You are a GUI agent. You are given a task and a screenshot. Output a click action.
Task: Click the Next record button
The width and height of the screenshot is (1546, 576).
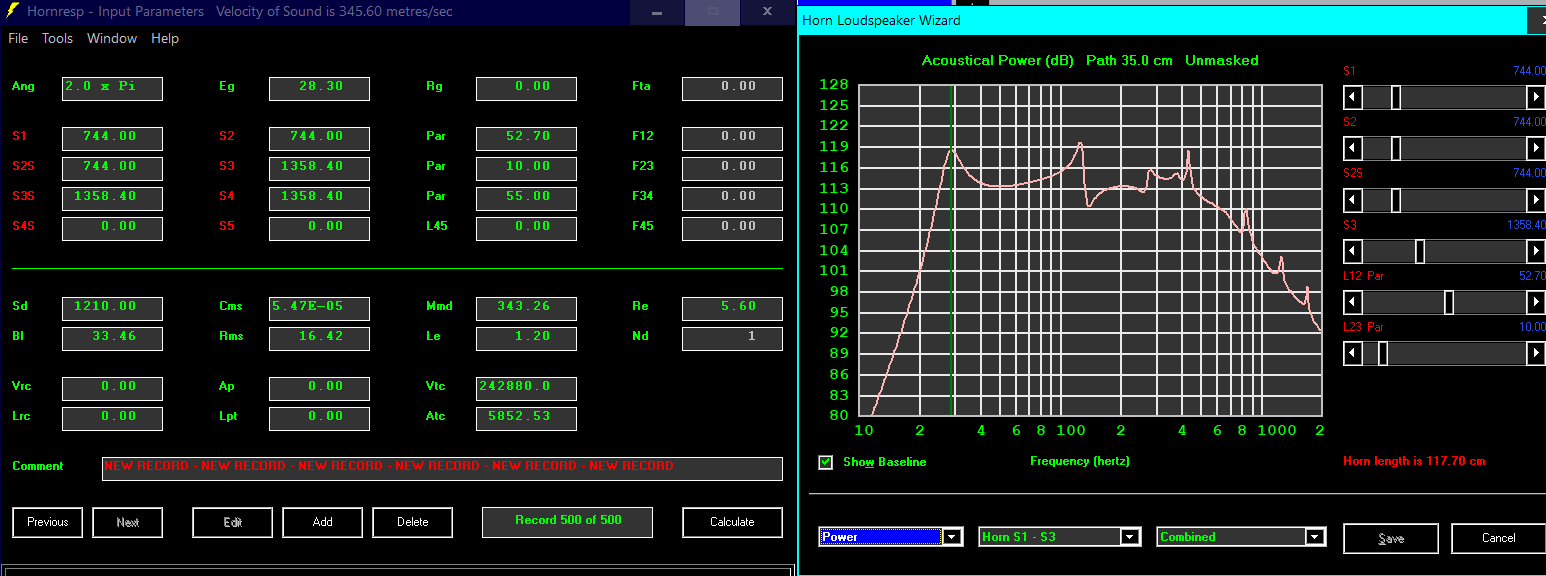pos(128,522)
